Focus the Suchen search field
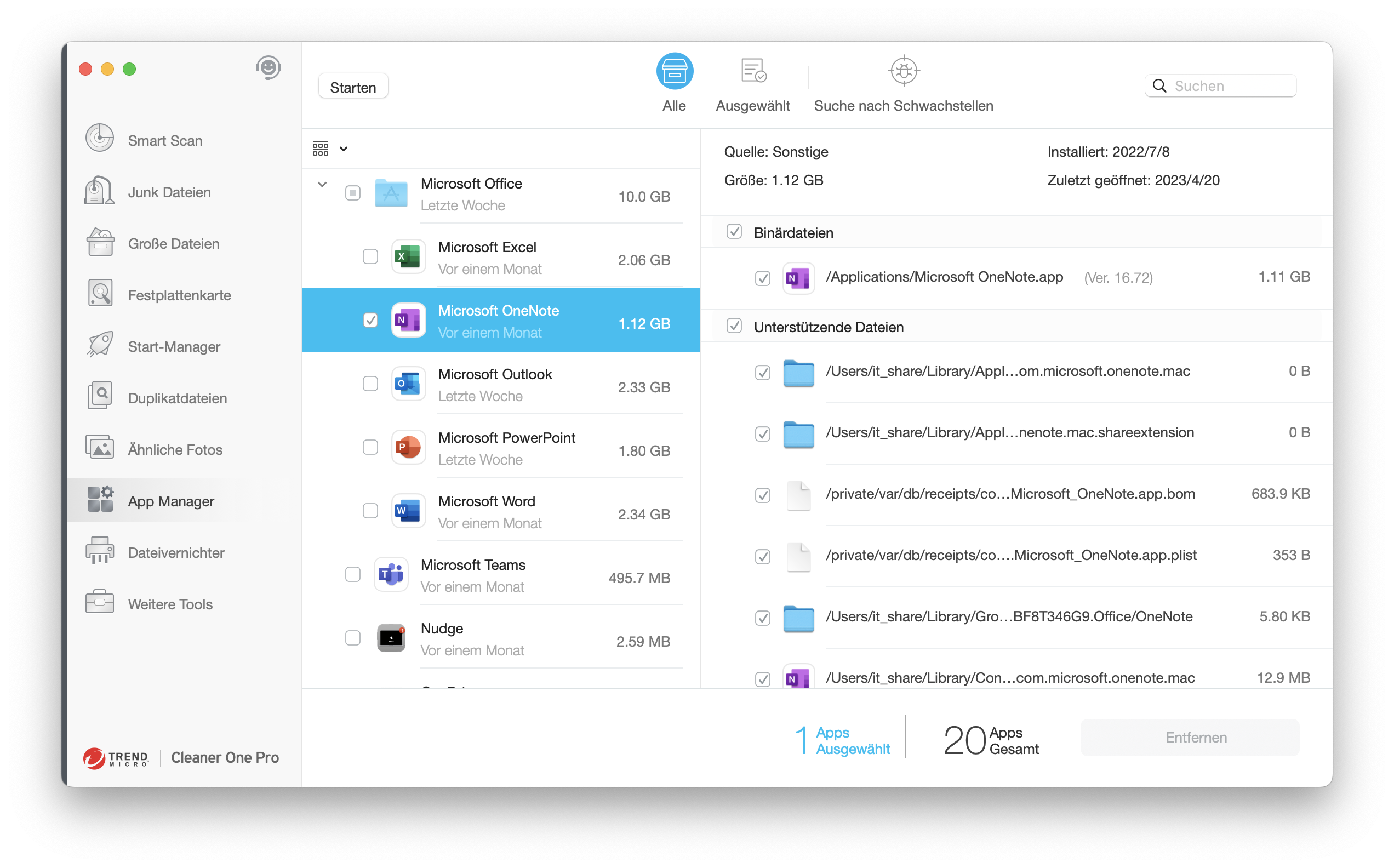Image resolution: width=1394 pixels, height=868 pixels. tap(1228, 86)
